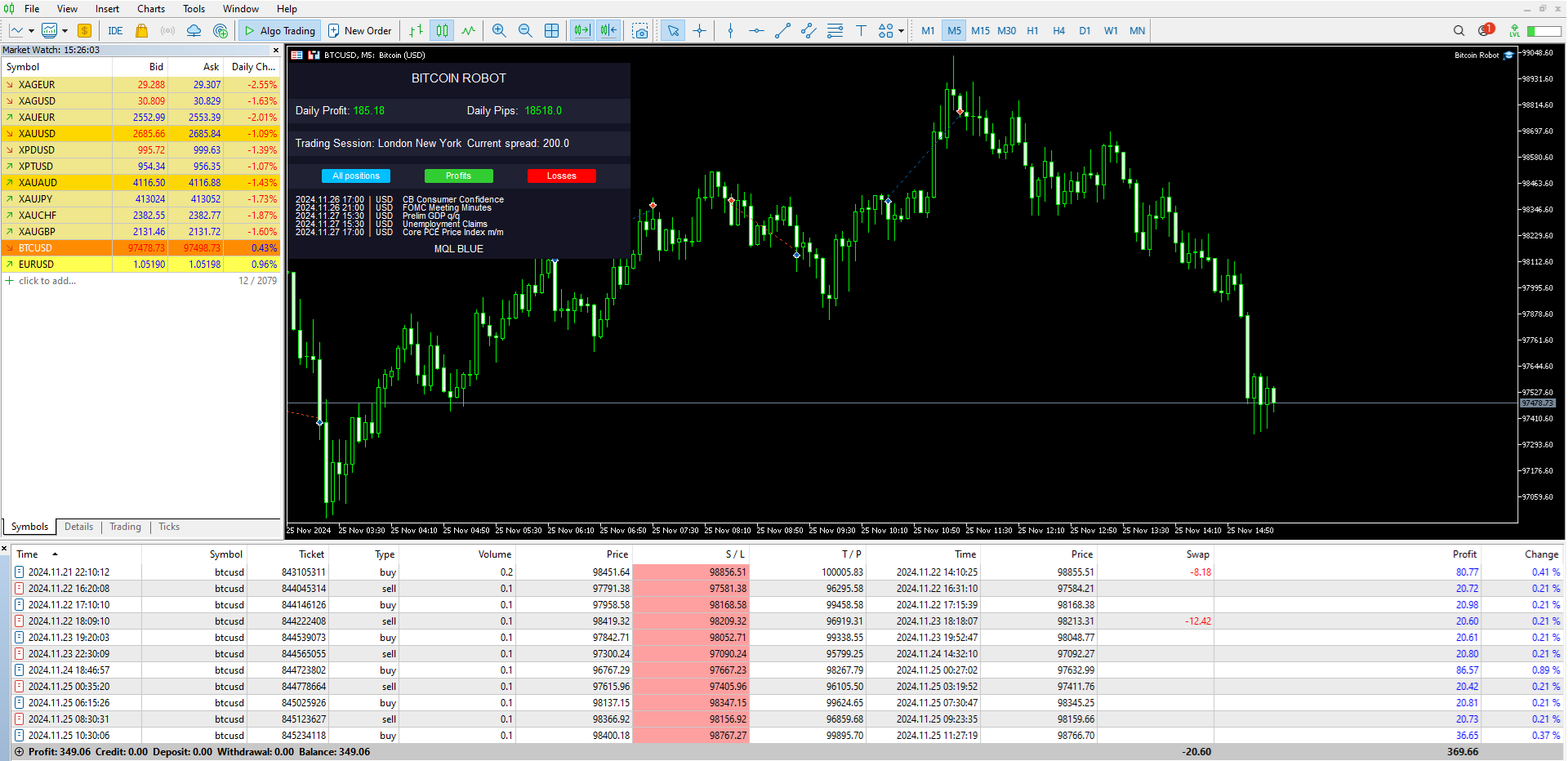Open the Market shopping bag icon
The image size is (1568, 761).
[x=141, y=31]
